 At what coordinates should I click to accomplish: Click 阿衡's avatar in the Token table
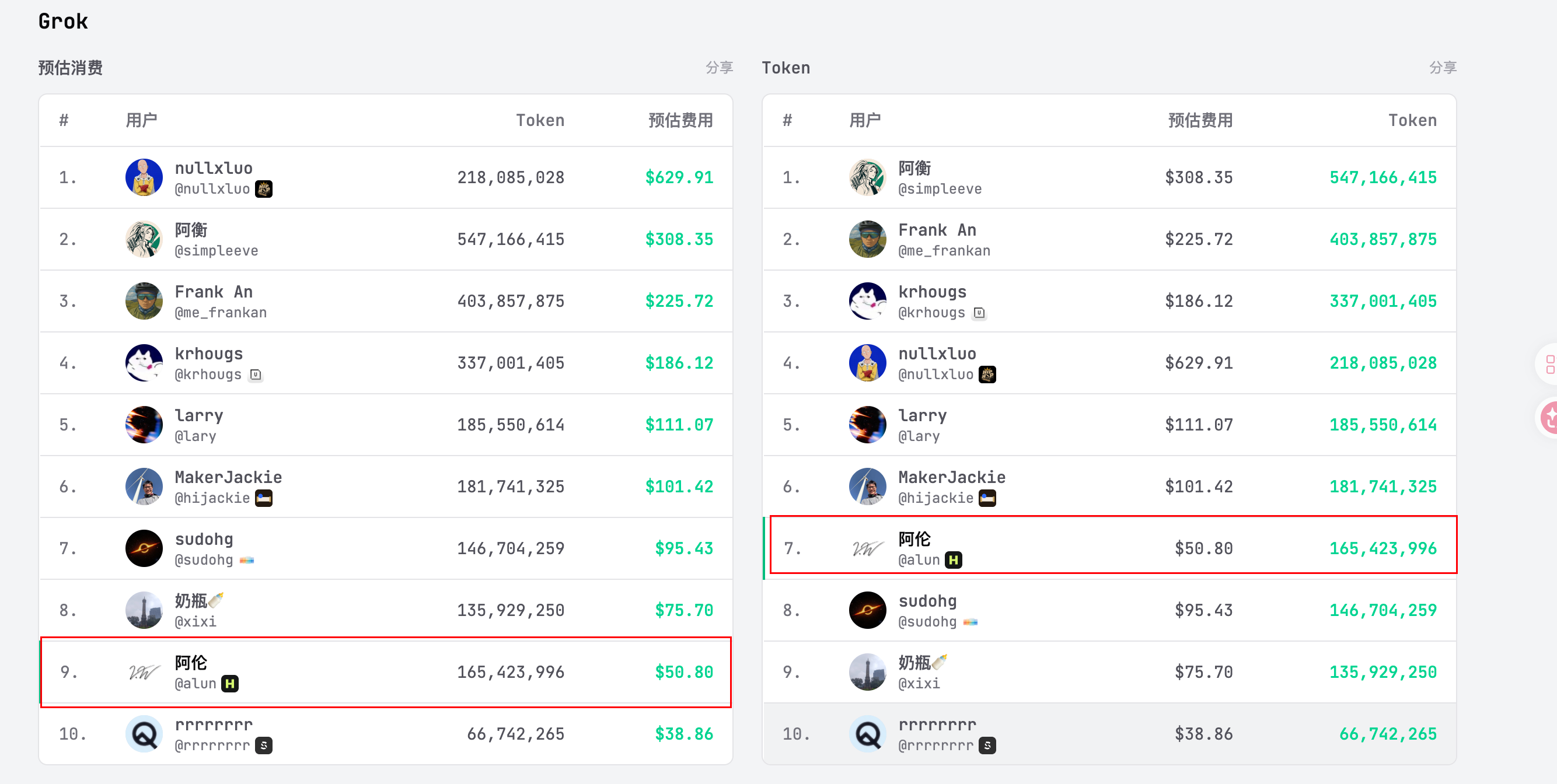867,177
